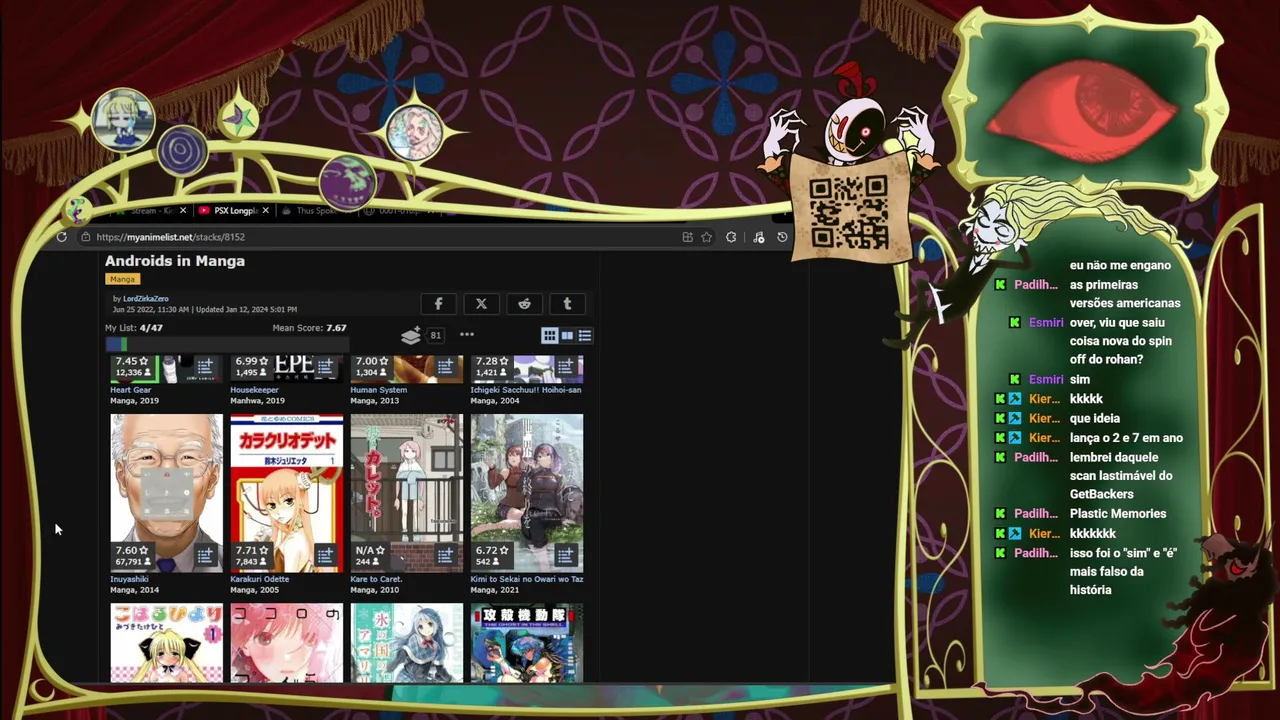Click the My List 4/47 text

click(x=134, y=328)
